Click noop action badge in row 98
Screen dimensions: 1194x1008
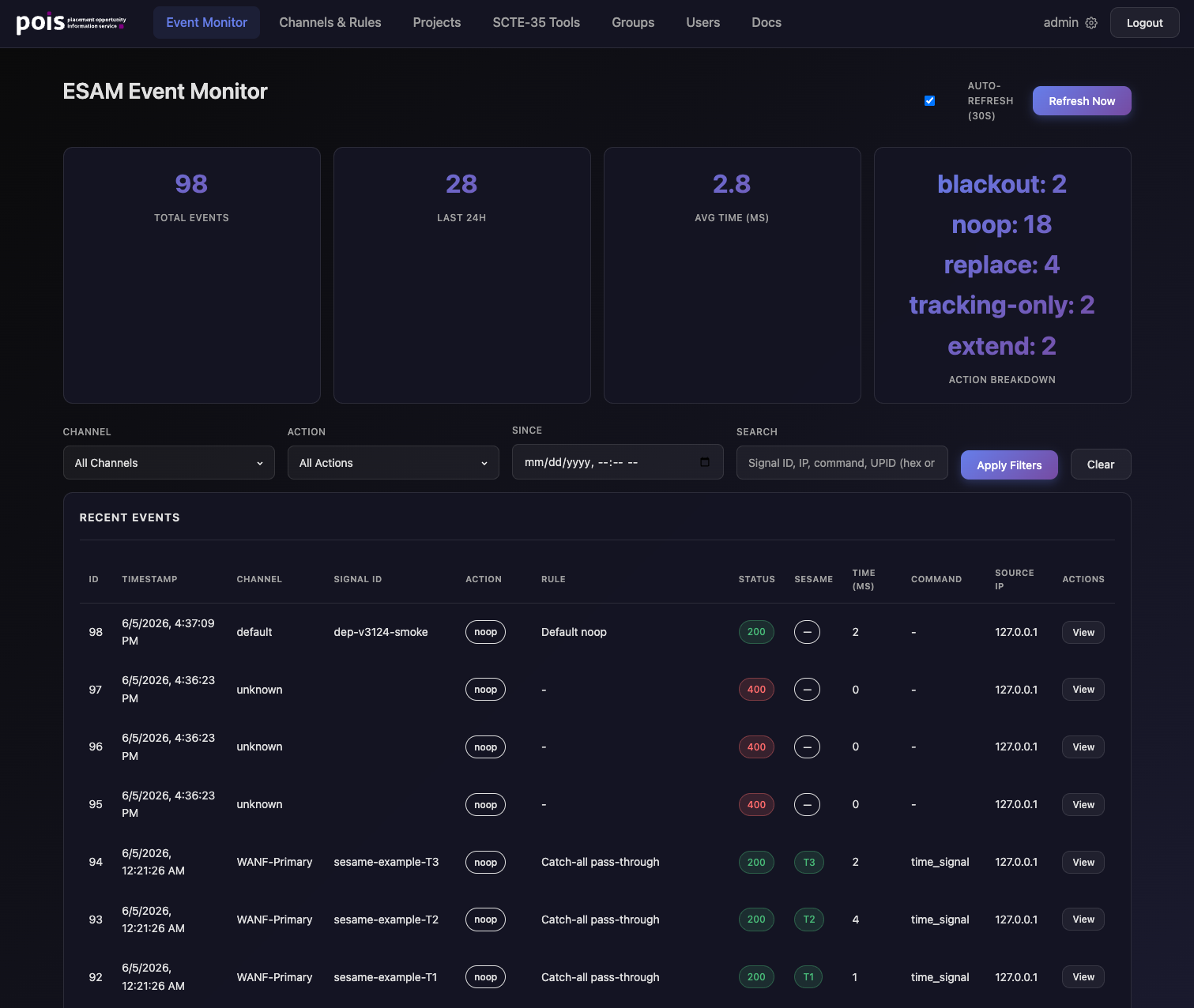[x=485, y=632]
